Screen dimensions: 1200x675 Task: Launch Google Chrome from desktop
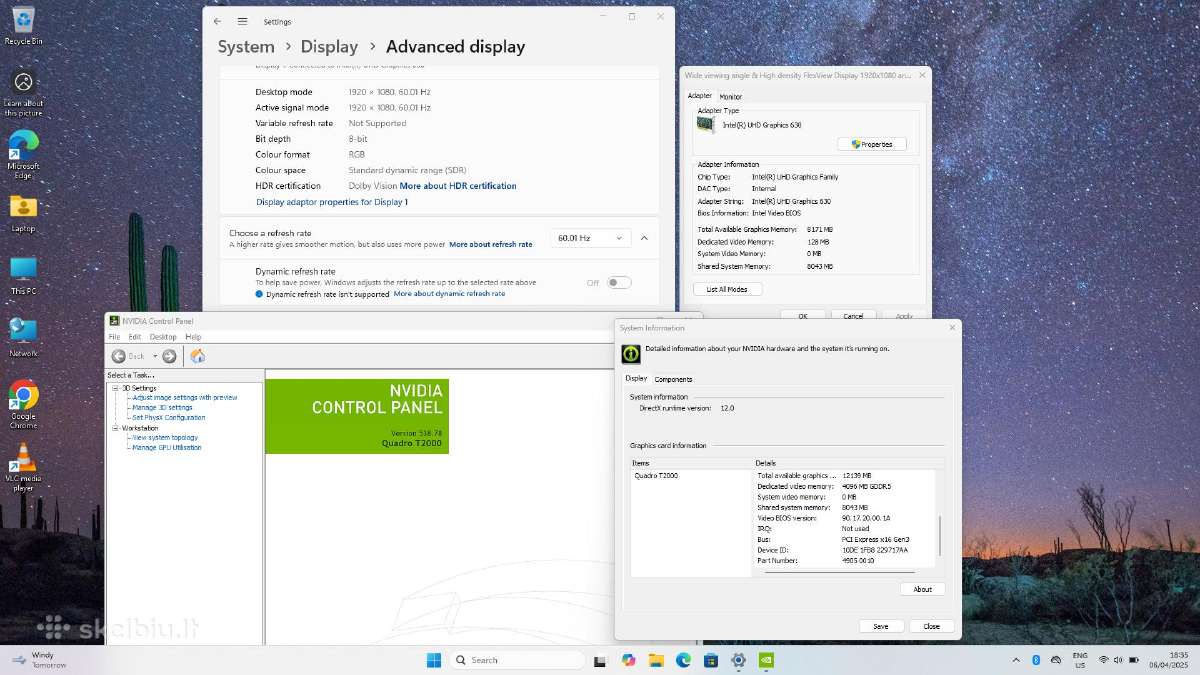(23, 405)
